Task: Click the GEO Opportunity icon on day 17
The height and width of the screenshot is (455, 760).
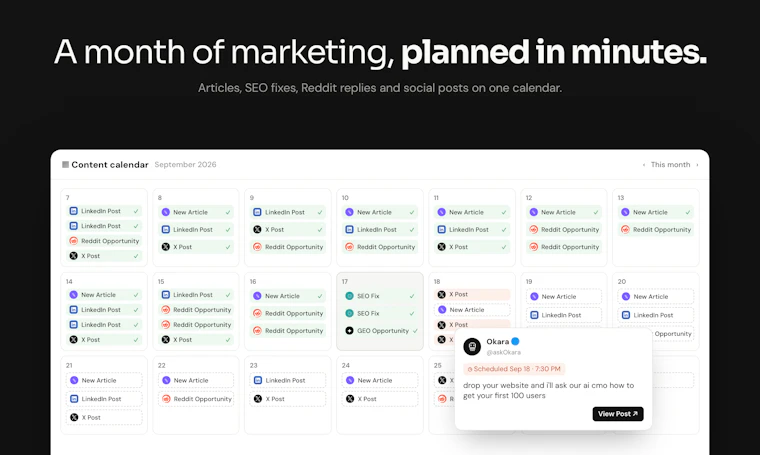Action: (x=349, y=330)
